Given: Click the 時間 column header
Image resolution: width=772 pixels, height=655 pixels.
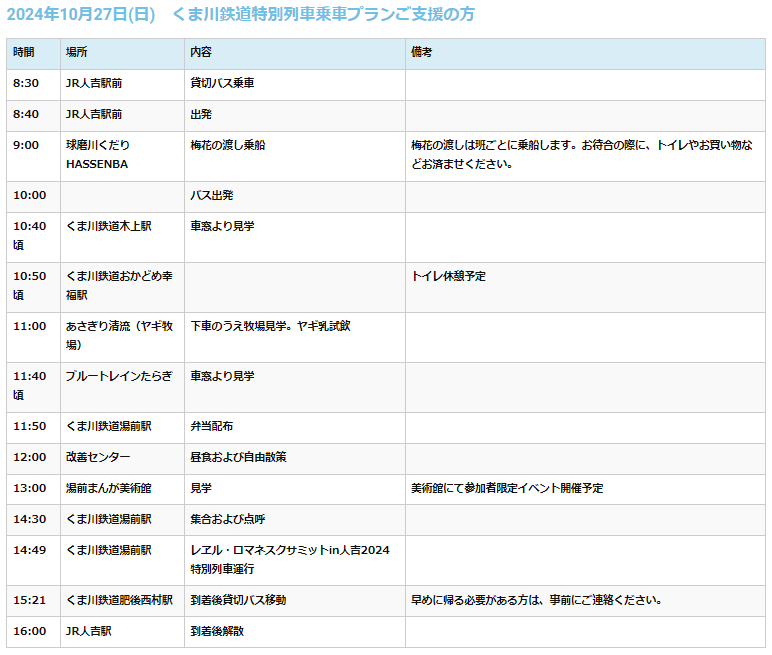Looking at the screenshot, I should [24, 52].
